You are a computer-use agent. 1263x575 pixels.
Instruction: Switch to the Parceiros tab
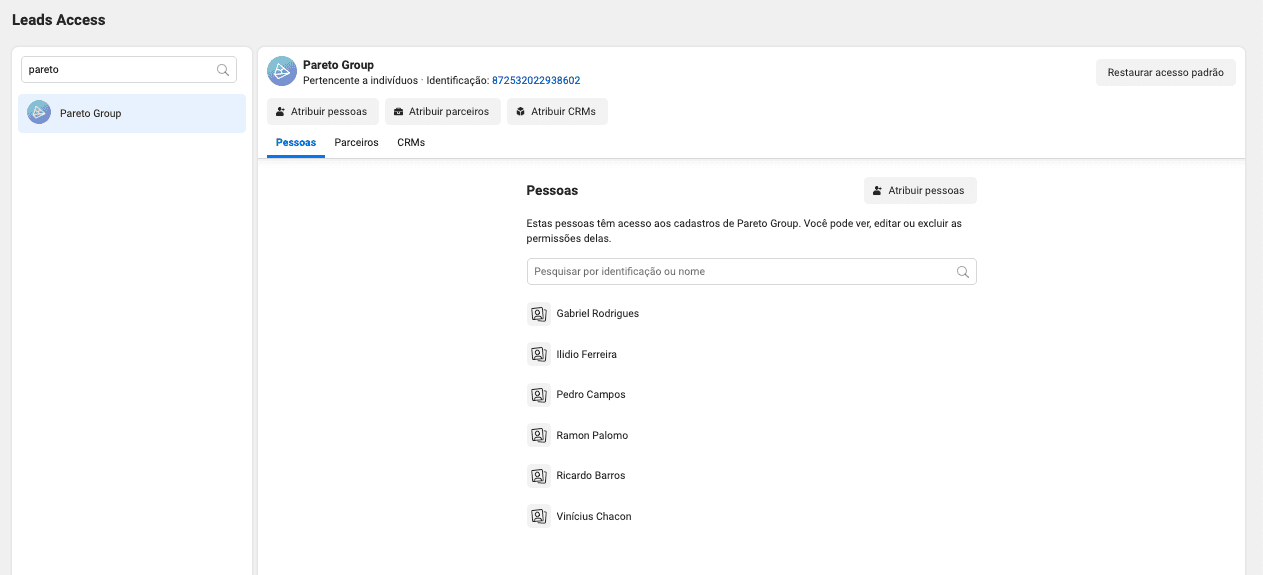click(356, 143)
